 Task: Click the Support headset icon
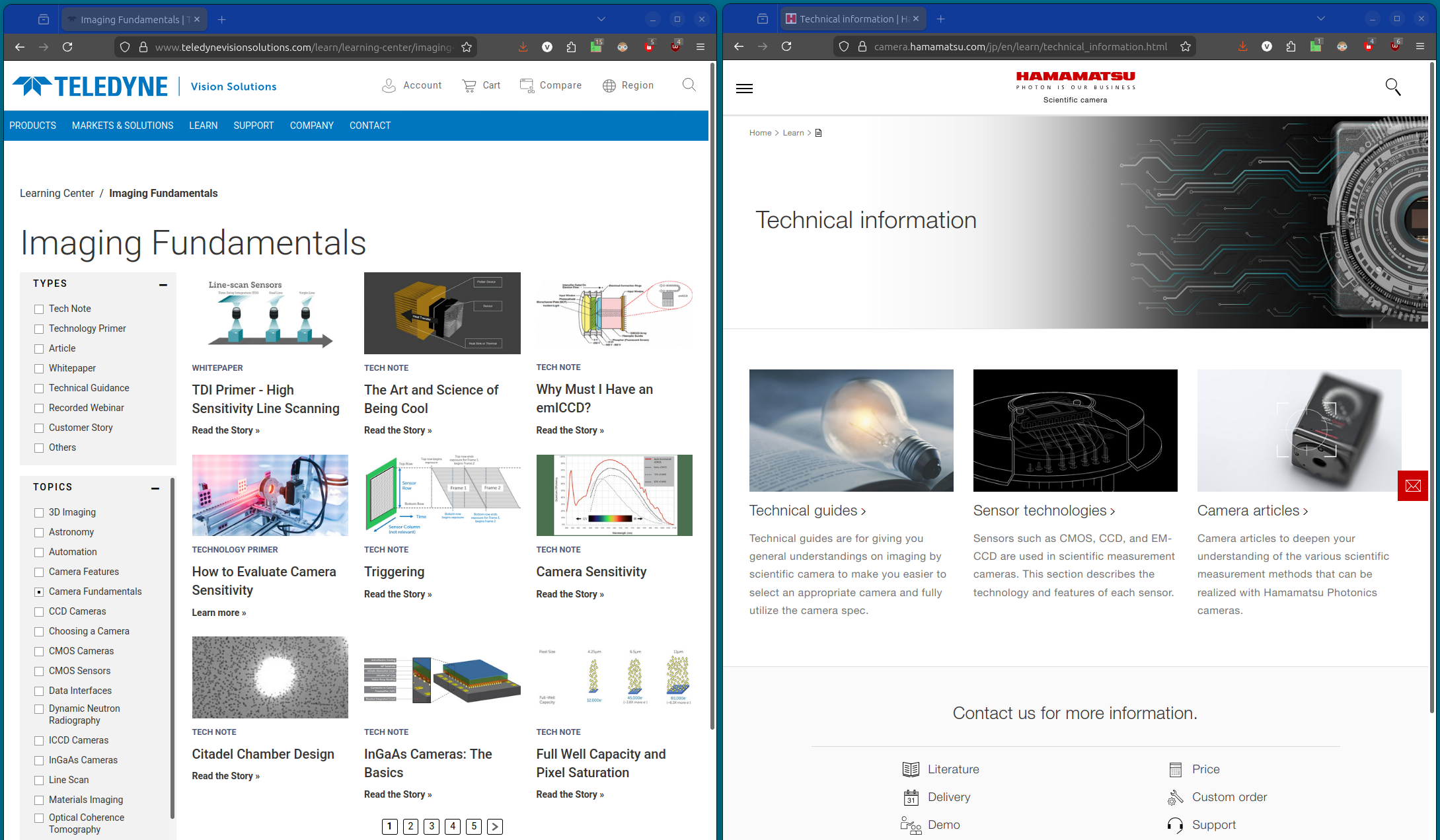pos(1175,825)
